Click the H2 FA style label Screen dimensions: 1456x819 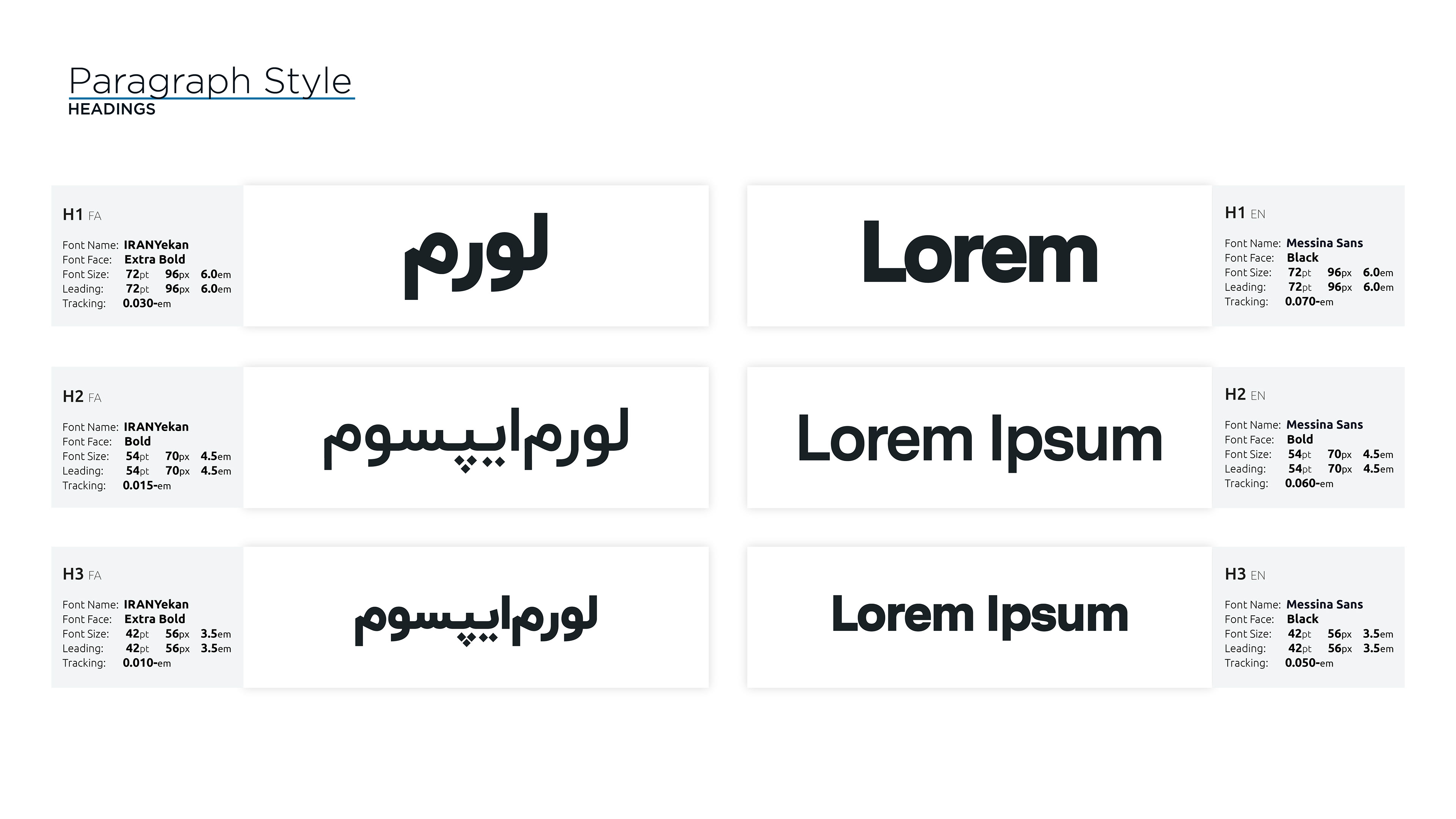[x=82, y=397]
